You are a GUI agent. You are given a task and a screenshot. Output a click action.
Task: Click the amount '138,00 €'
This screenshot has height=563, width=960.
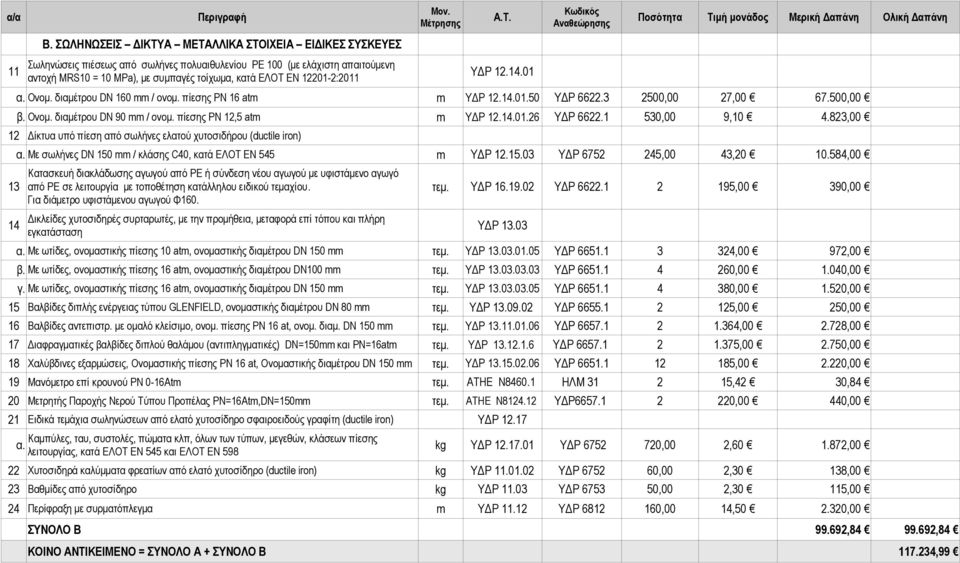click(x=849, y=471)
